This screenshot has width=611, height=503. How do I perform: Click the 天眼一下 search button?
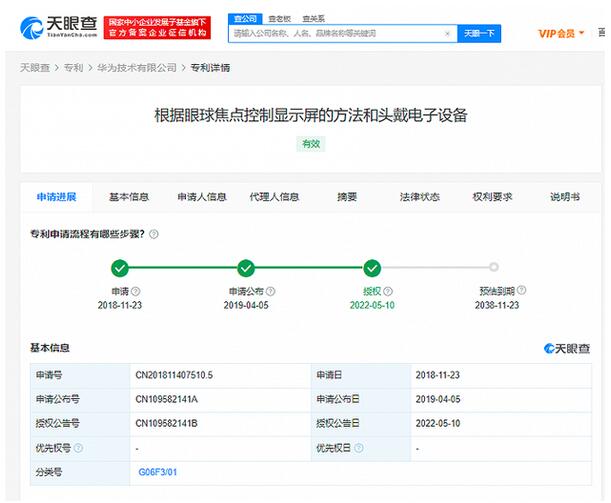point(479,34)
